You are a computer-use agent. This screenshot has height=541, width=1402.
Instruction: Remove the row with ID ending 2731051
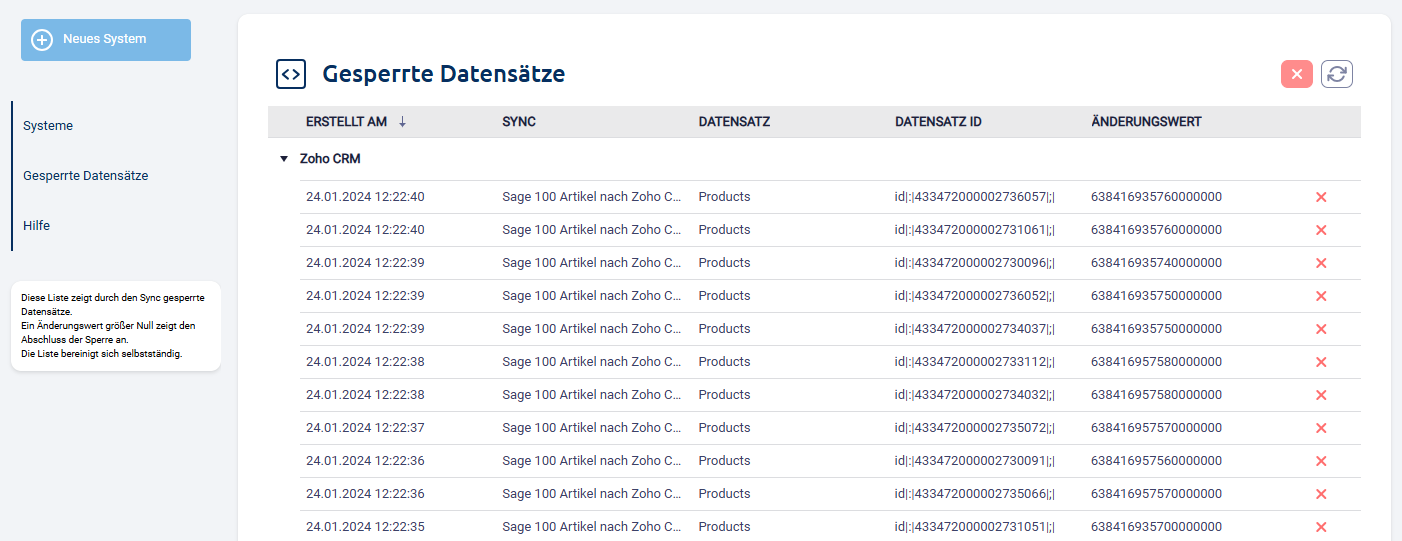click(1320, 527)
